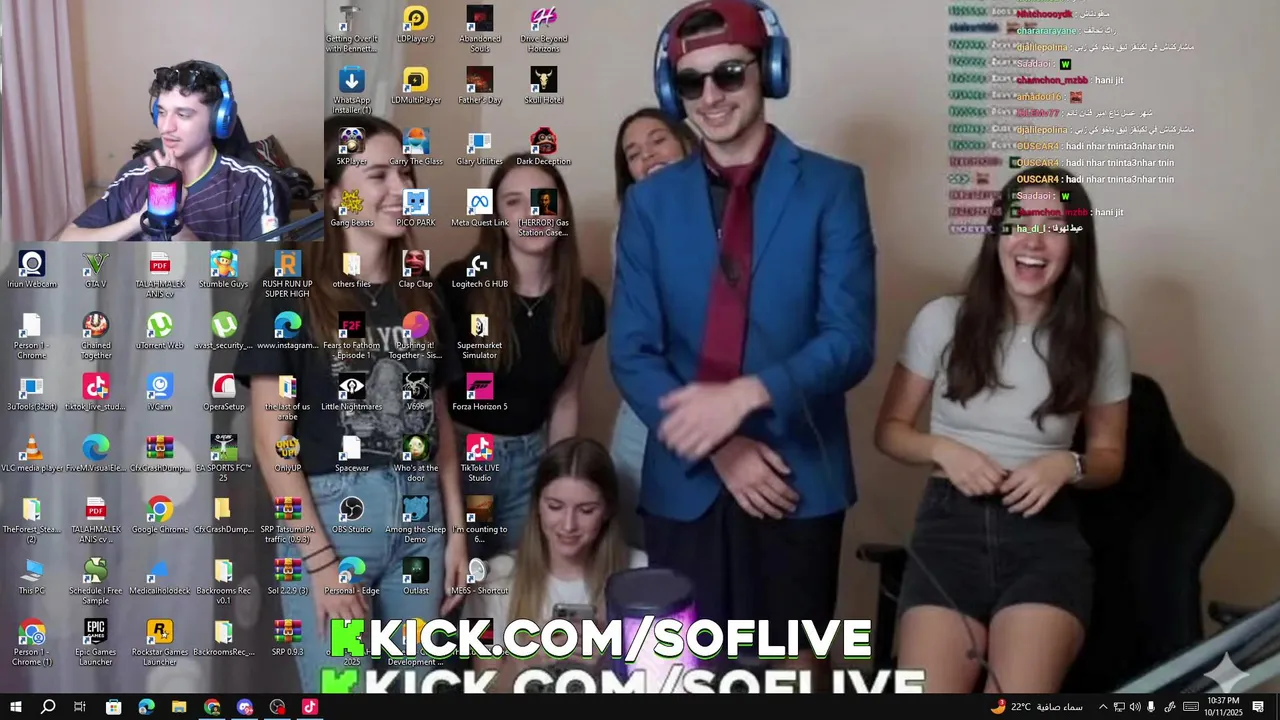Select the 3uTools(32bit) desktop icon
1280x720 pixels.
(32, 393)
